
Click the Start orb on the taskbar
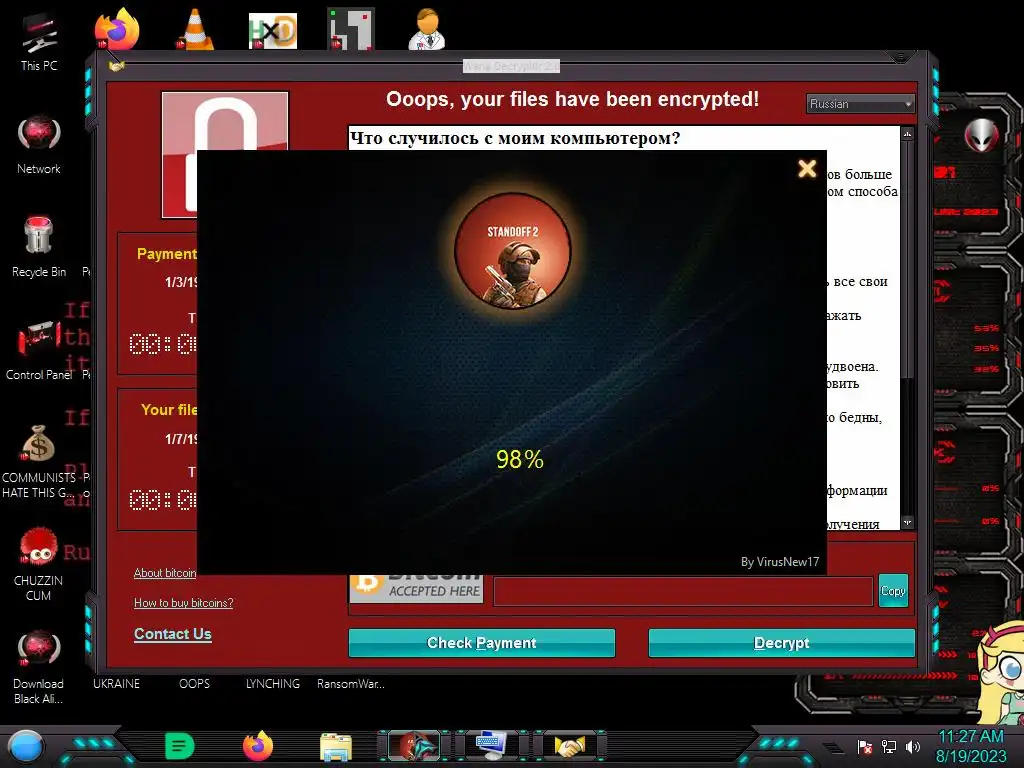tap(25, 746)
